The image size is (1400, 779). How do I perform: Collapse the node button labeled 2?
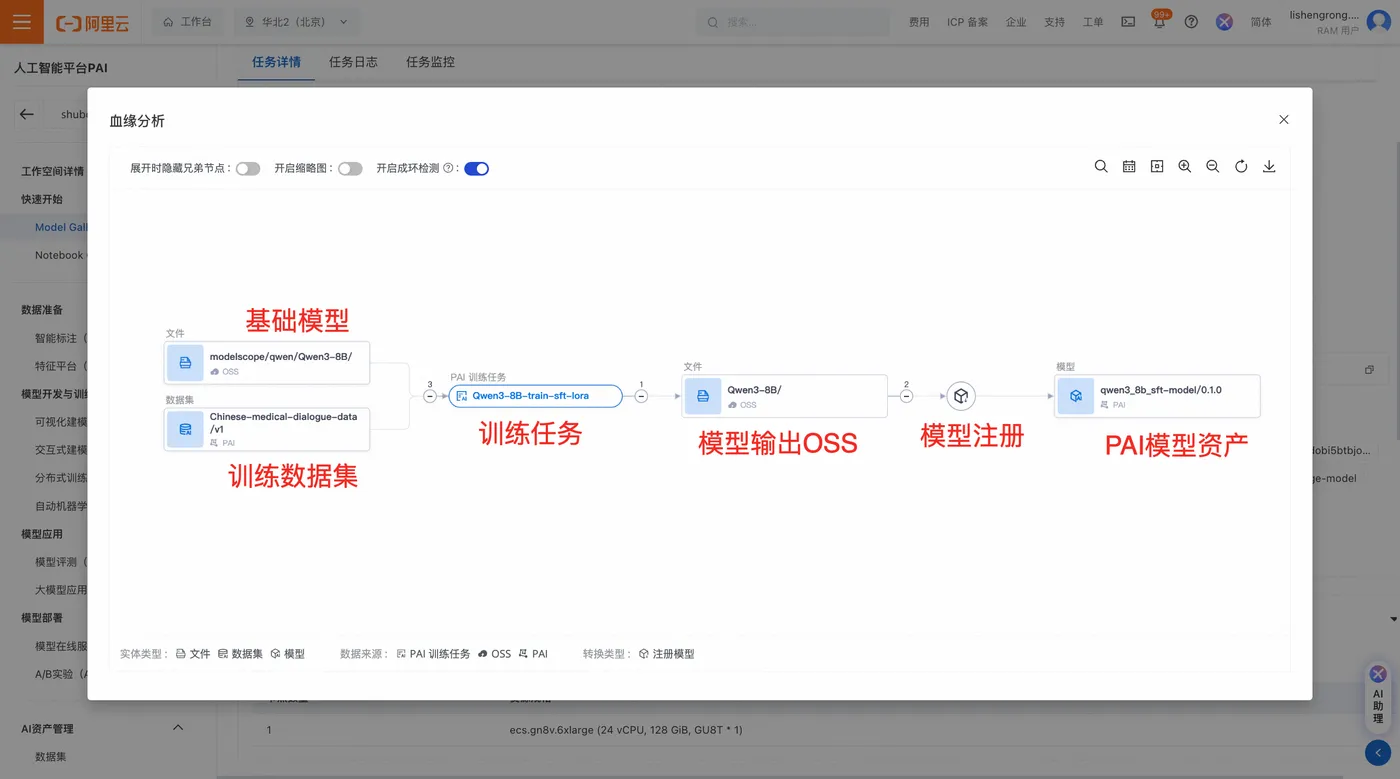(x=906, y=396)
